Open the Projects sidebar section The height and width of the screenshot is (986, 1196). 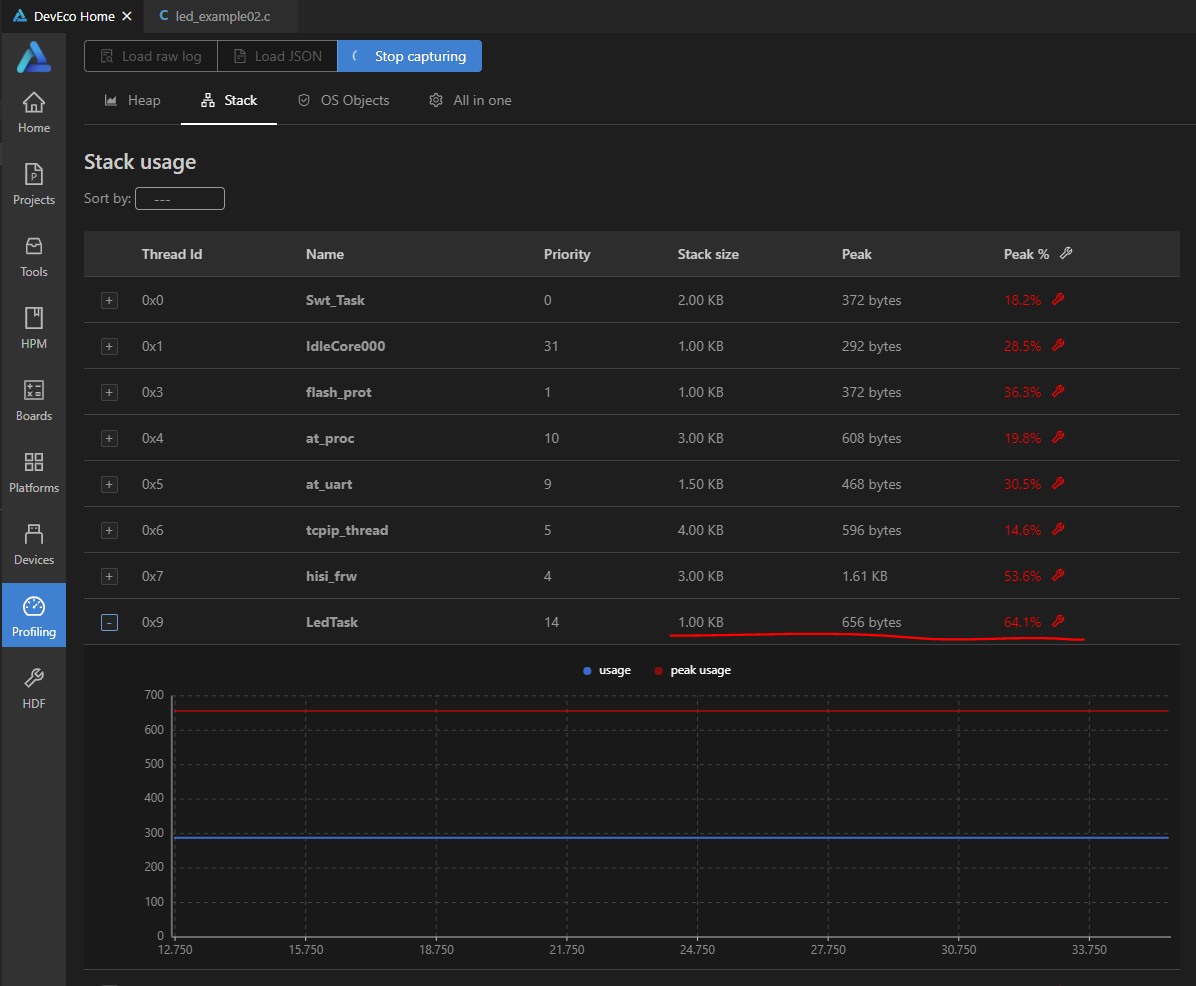click(33, 184)
